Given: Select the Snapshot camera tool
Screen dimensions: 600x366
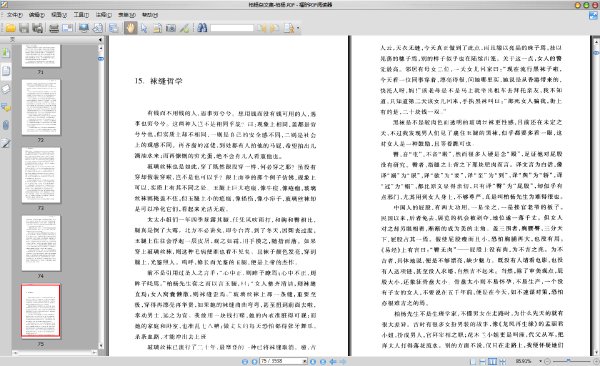Looking at the screenshot, I should [x=171, y=28].
